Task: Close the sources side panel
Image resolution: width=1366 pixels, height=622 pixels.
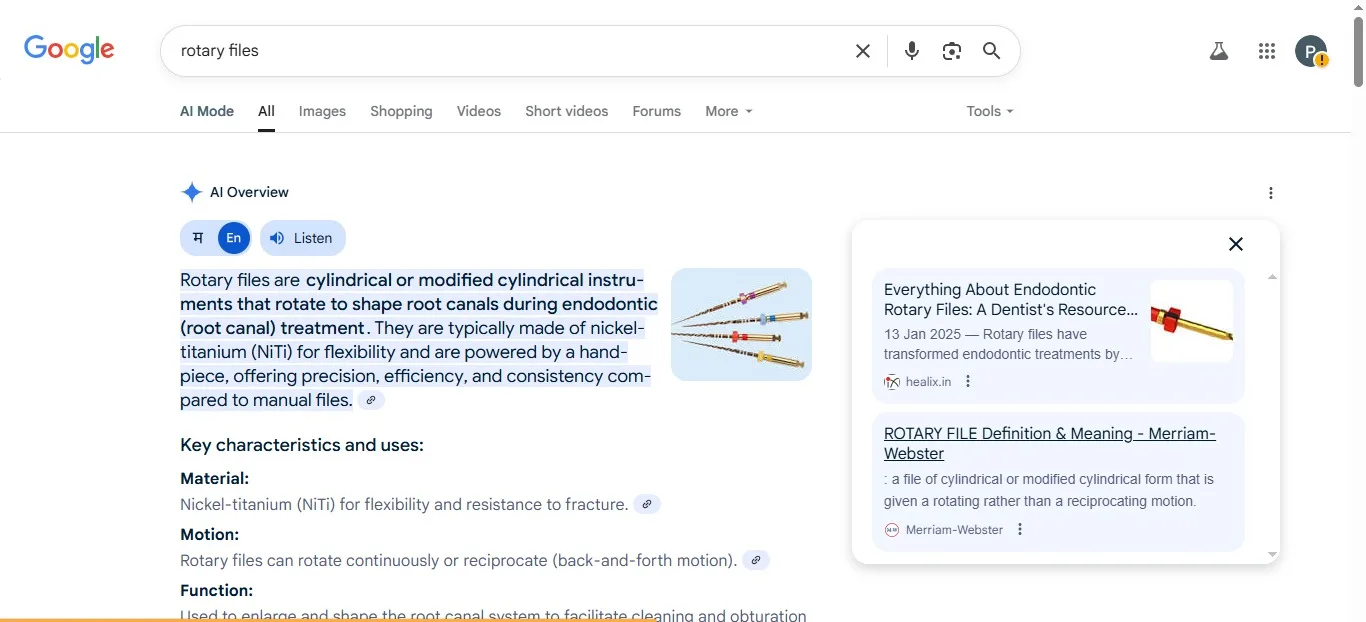Action: (x=1236, y=244)
